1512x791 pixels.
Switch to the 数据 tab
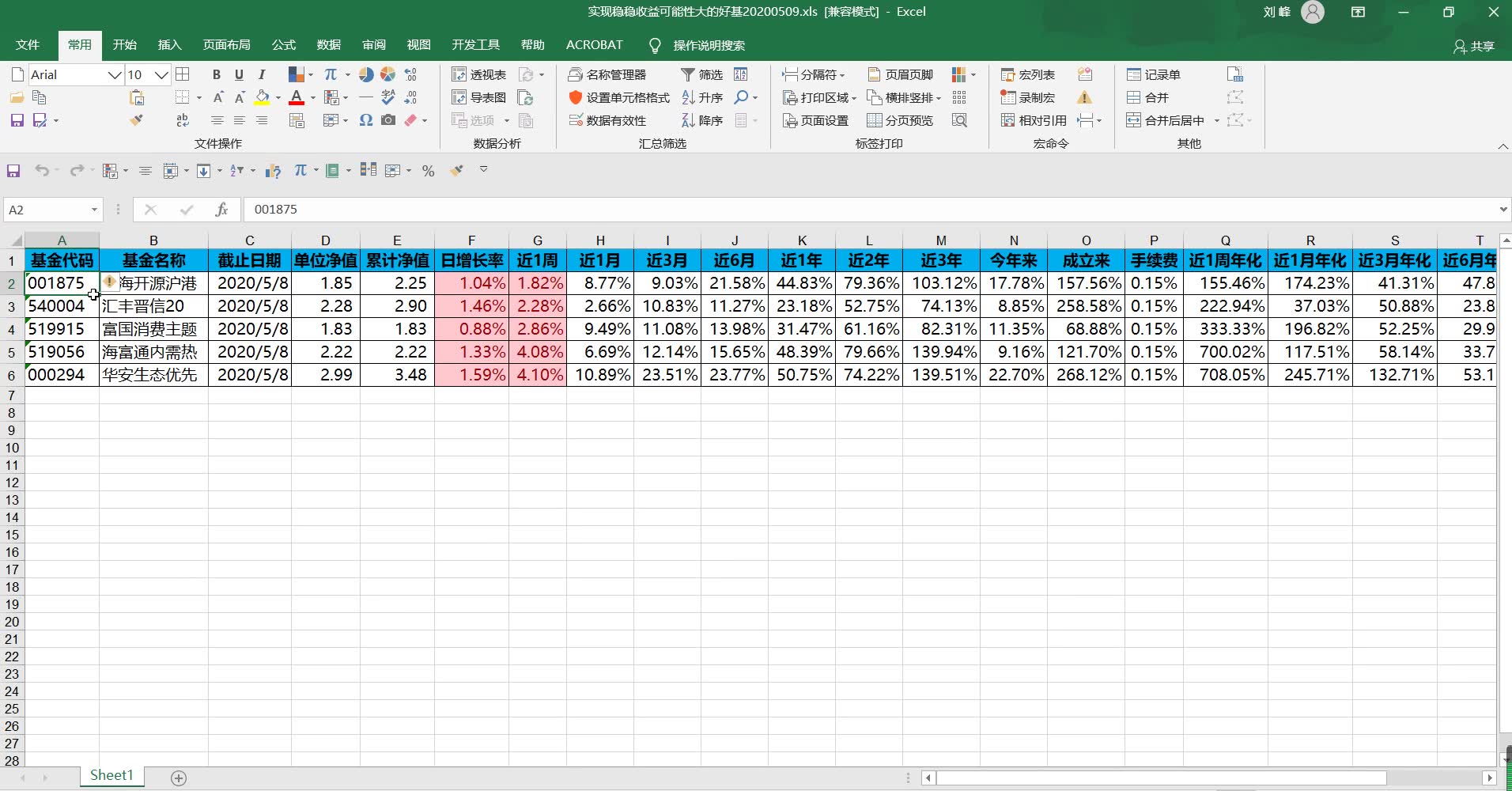[x=328, y=45]
